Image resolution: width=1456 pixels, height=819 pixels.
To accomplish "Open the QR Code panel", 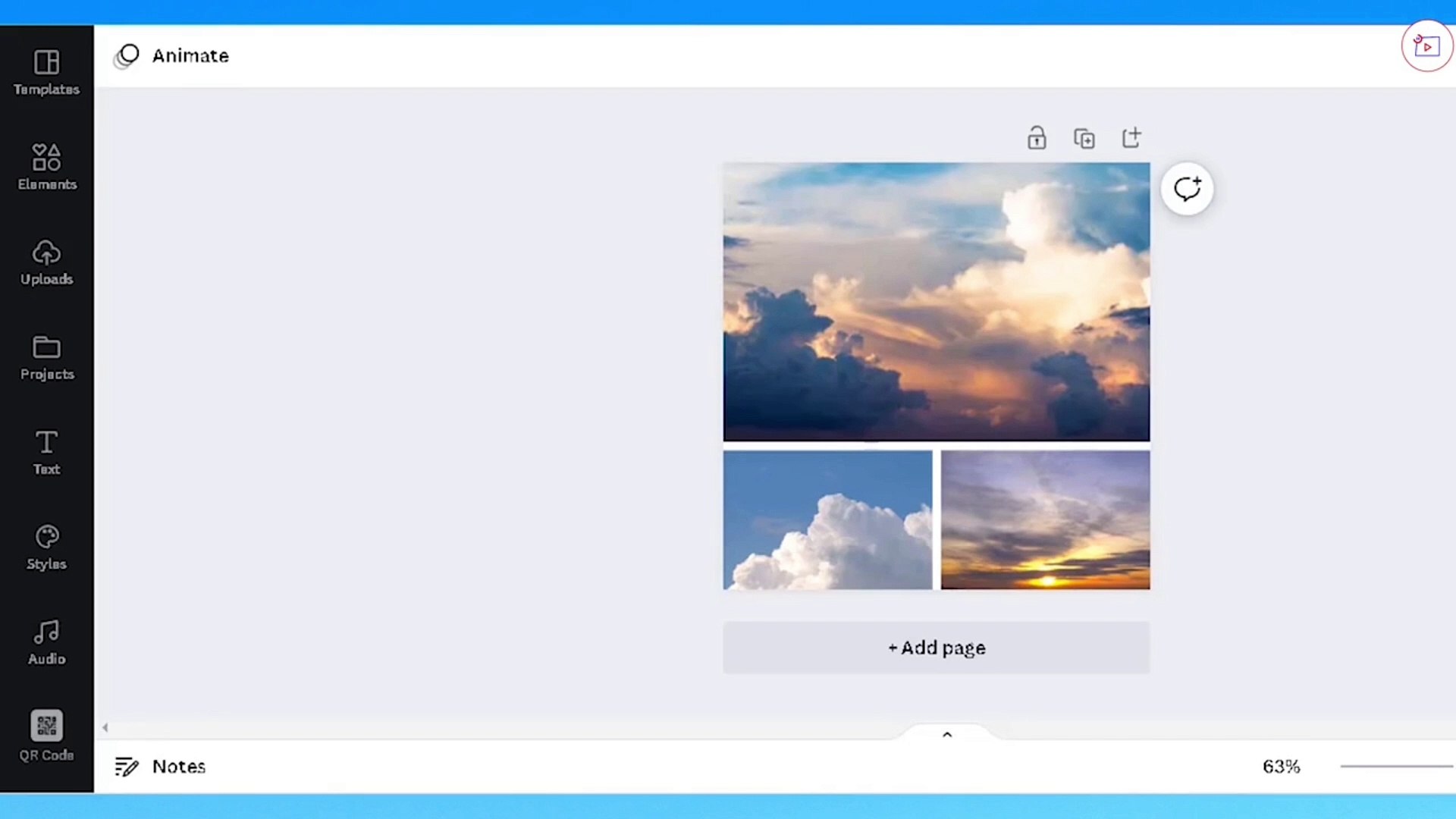I will click(x=46, y=734).
